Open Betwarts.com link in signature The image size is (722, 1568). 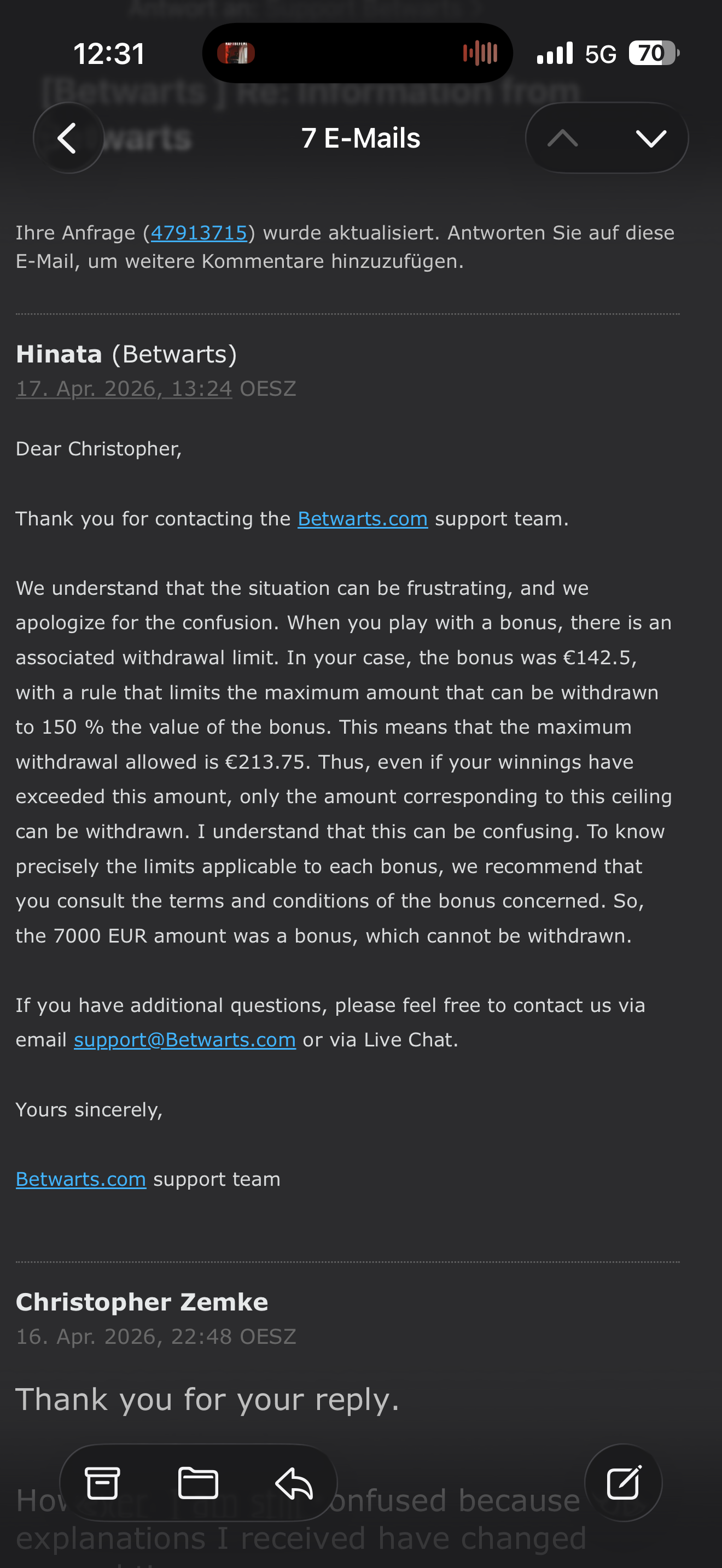click(81, 1179)
